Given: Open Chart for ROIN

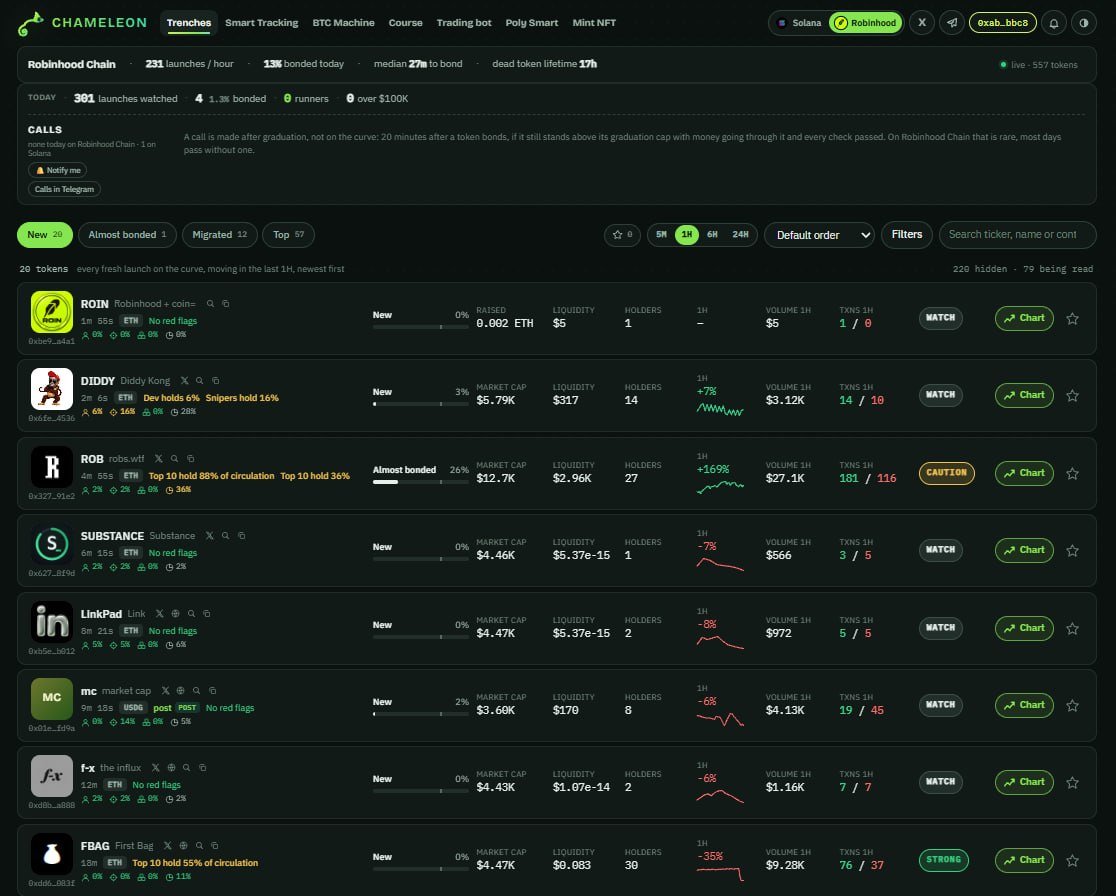Looking at the screenshot, I should tap(1024, 318).
